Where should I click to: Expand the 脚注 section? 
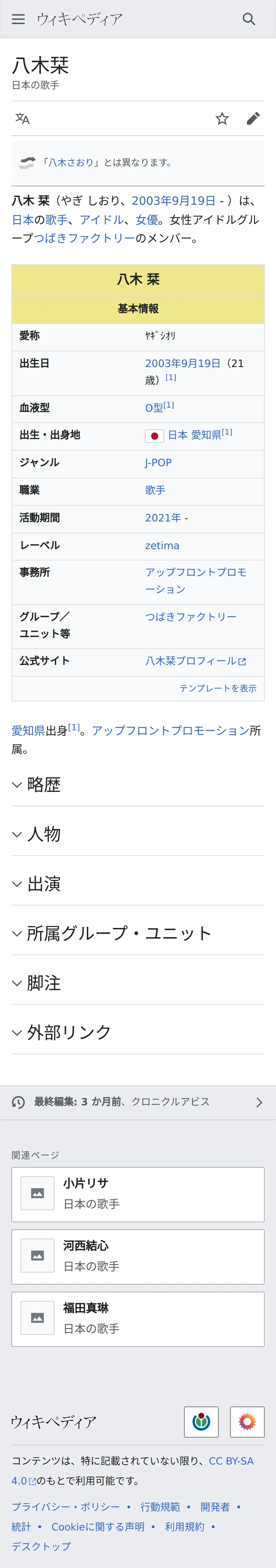[x=138, y=983]
